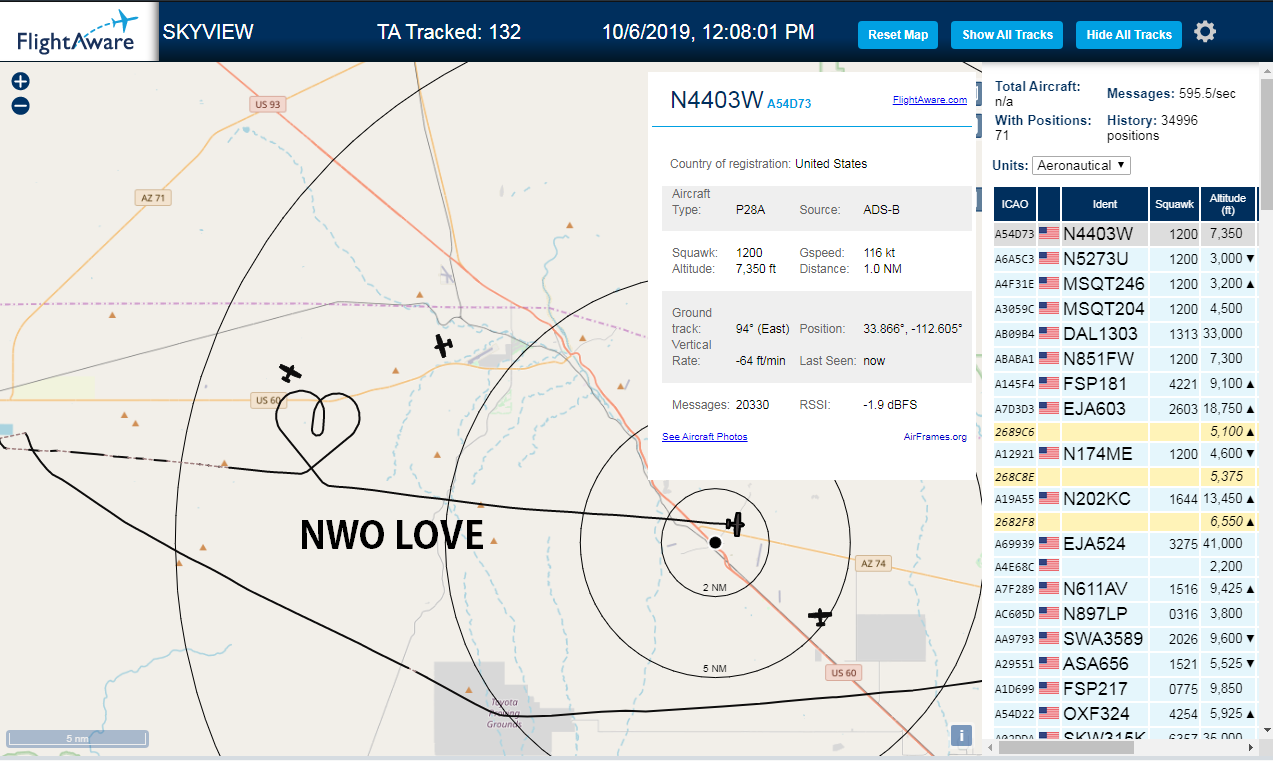Select the N851FW row in aircraft list
The width and height of the screenshot is (1273, 761).
tap(1125, 358)
